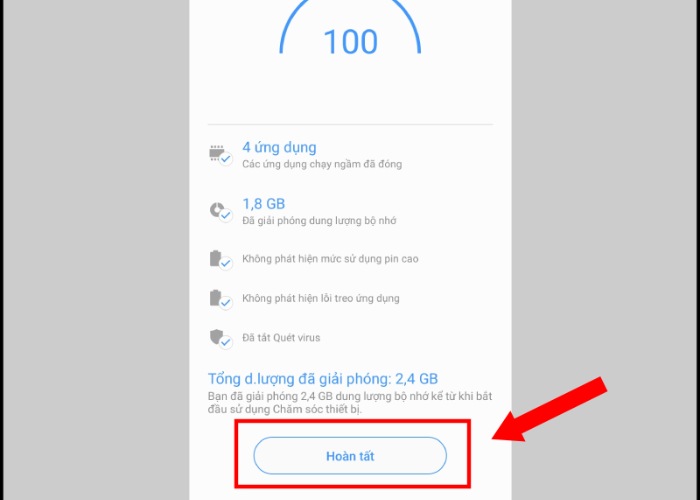Select the blue 4 ứng dụng heading

(279, 147)
